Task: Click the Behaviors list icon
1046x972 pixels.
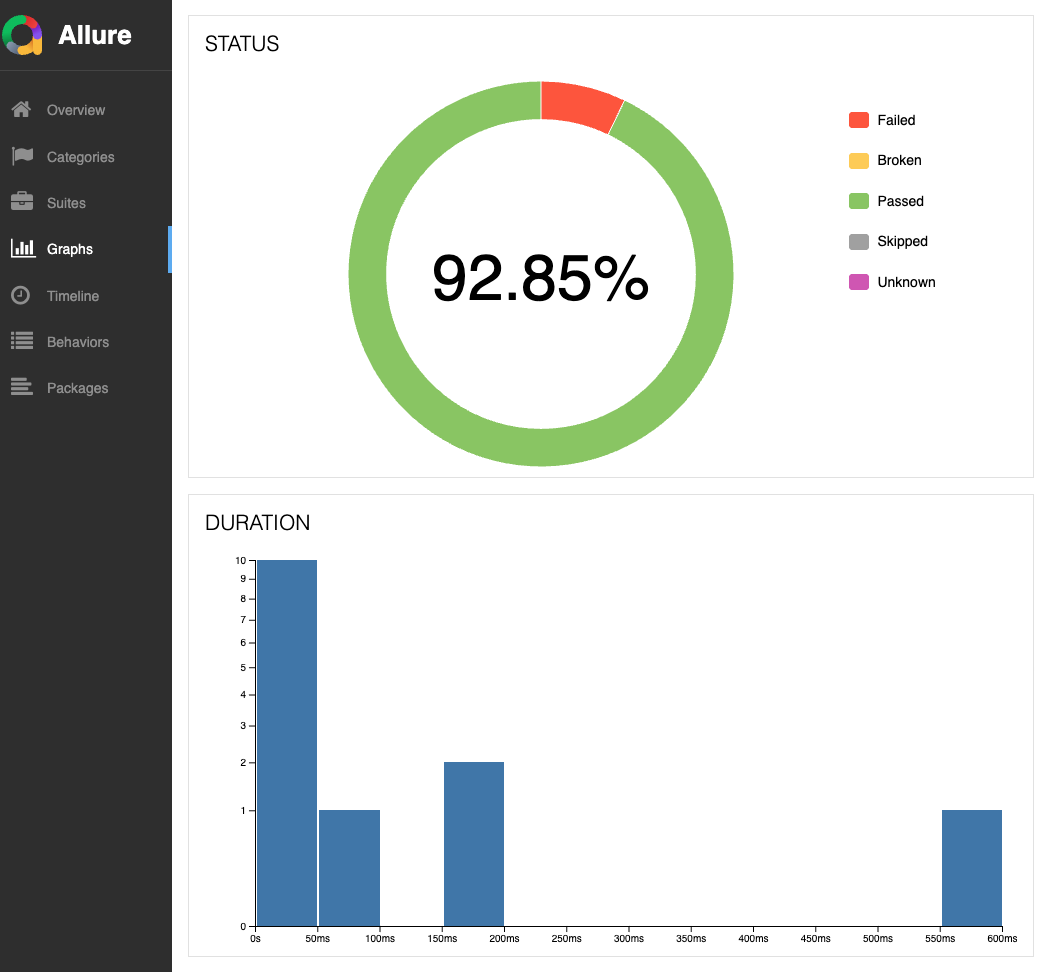Action: click(x=21, y=341)
